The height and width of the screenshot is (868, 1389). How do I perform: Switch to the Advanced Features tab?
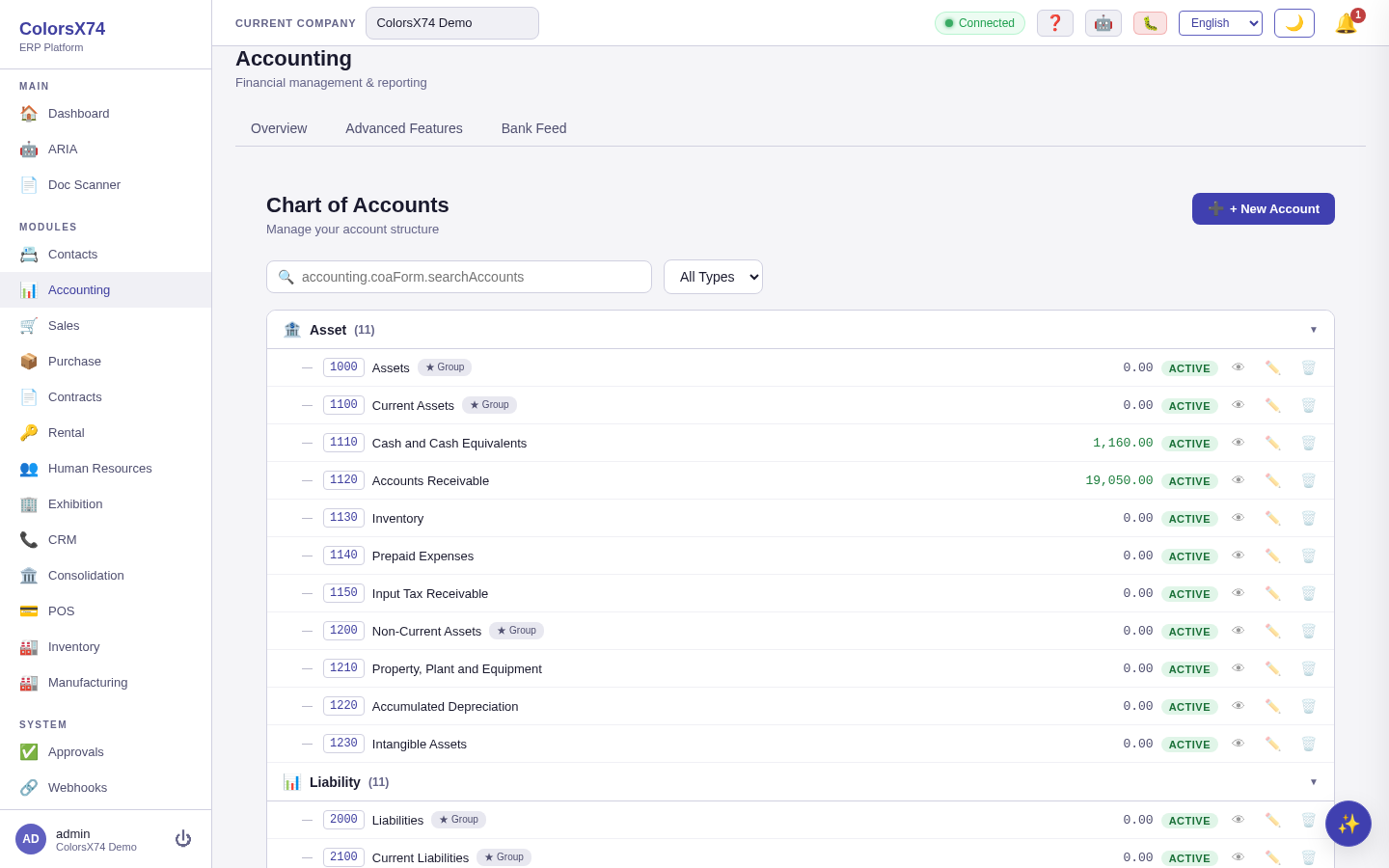(x=404, y=128)
